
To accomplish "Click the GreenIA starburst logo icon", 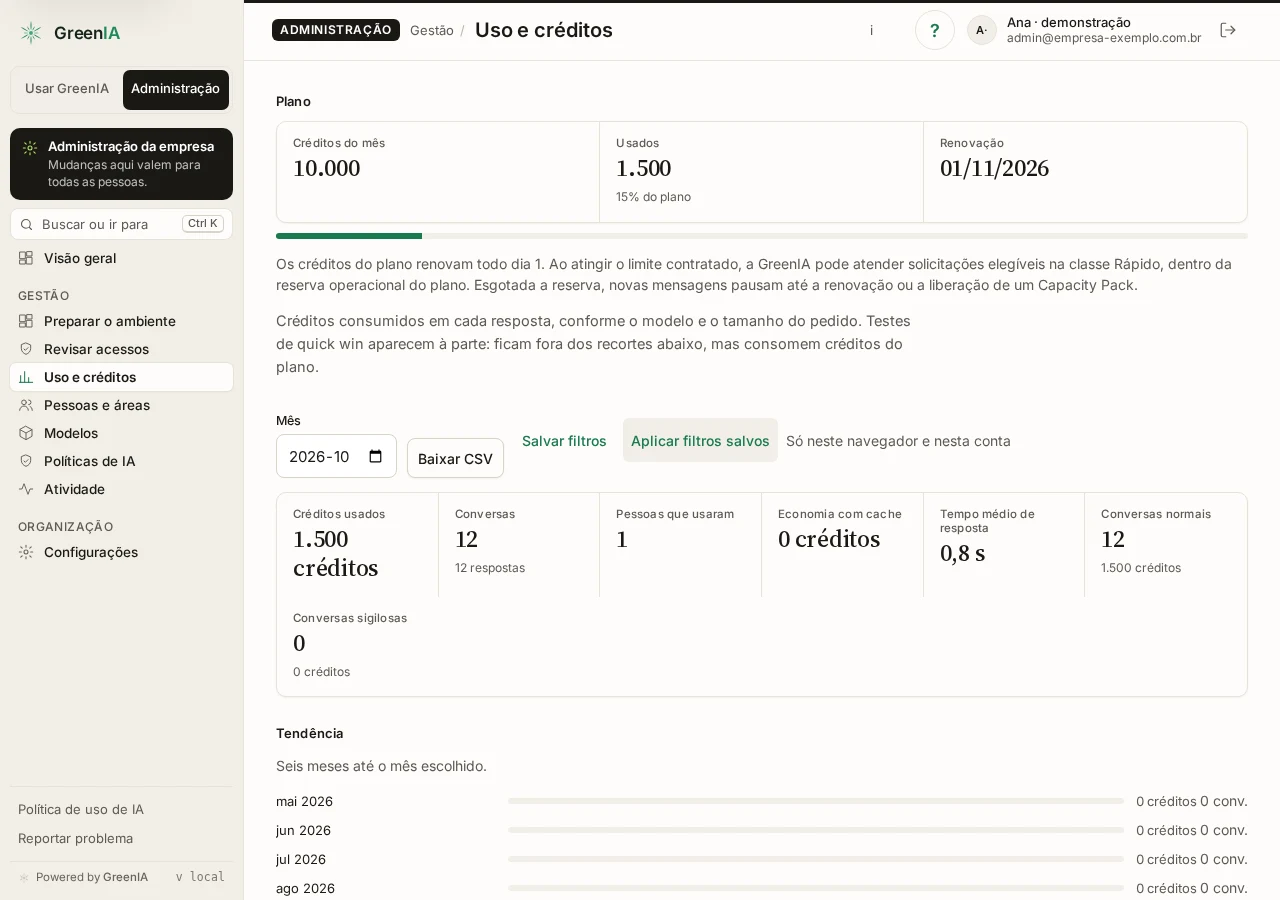I will [31, 33].
